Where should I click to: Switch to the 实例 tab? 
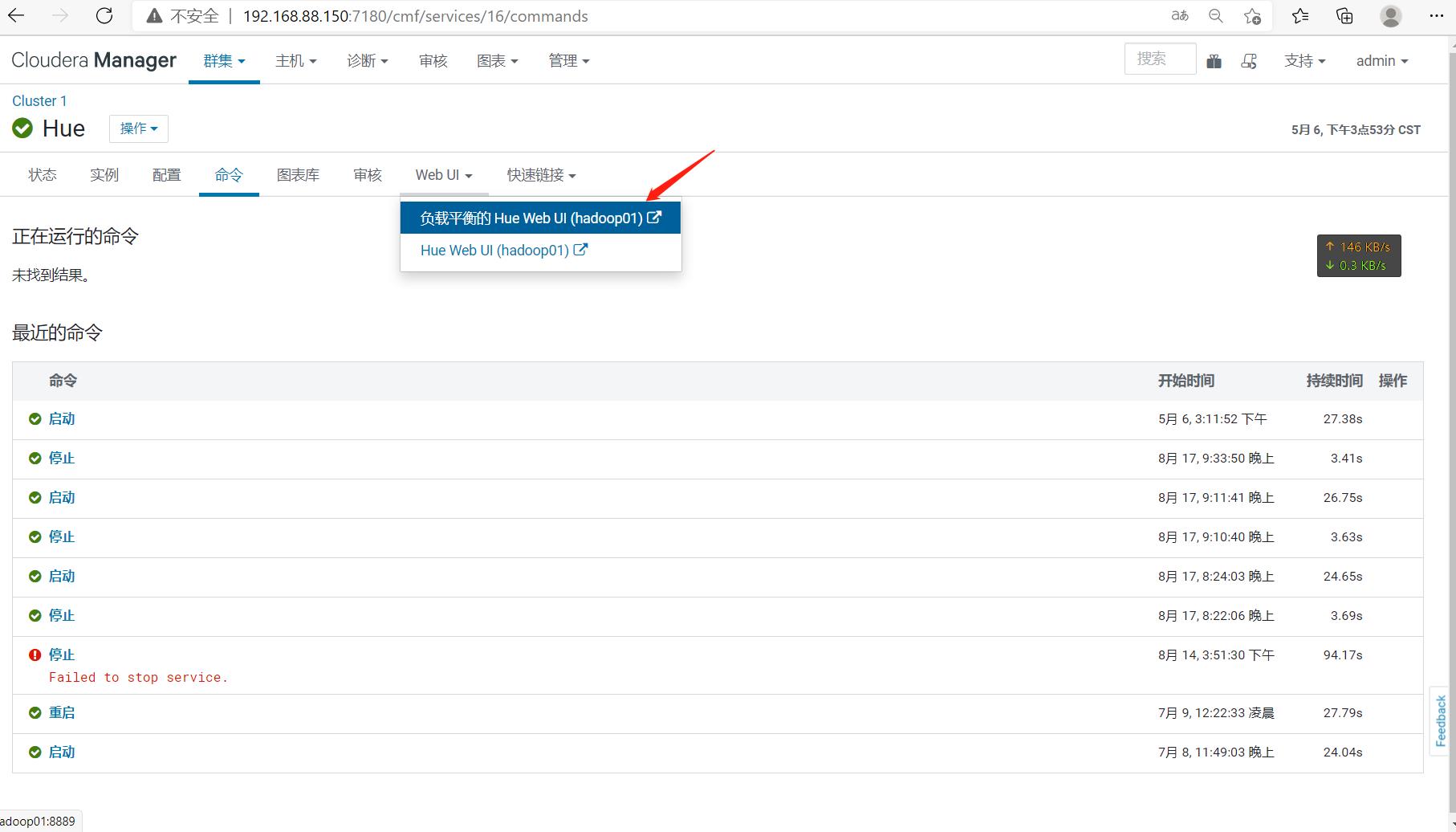coord(104,175)
